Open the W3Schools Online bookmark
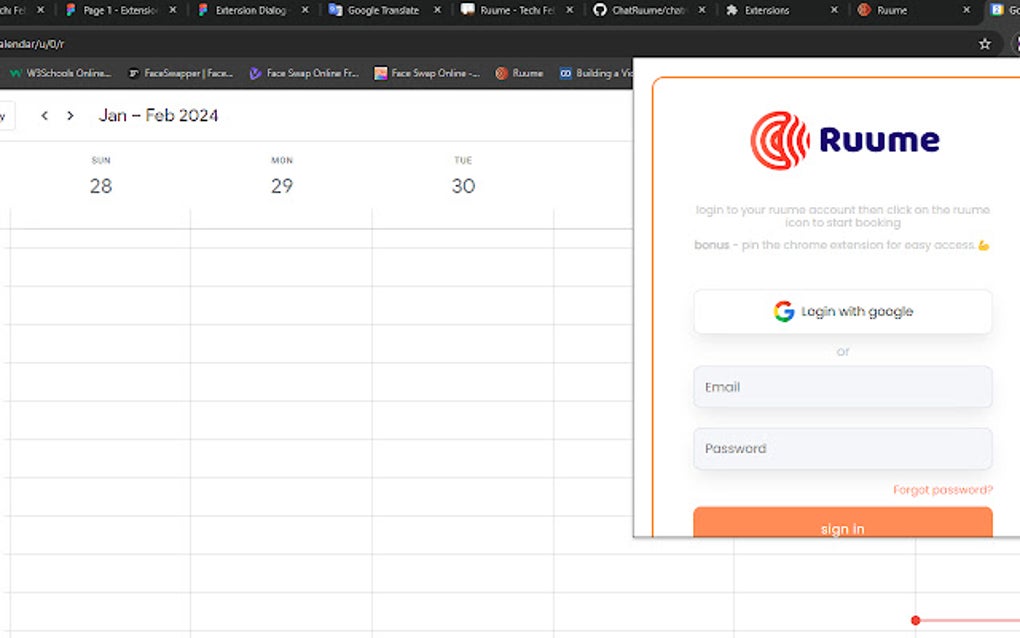The height and width of the screenshot is (638, 1020). [x=60, y=73]
